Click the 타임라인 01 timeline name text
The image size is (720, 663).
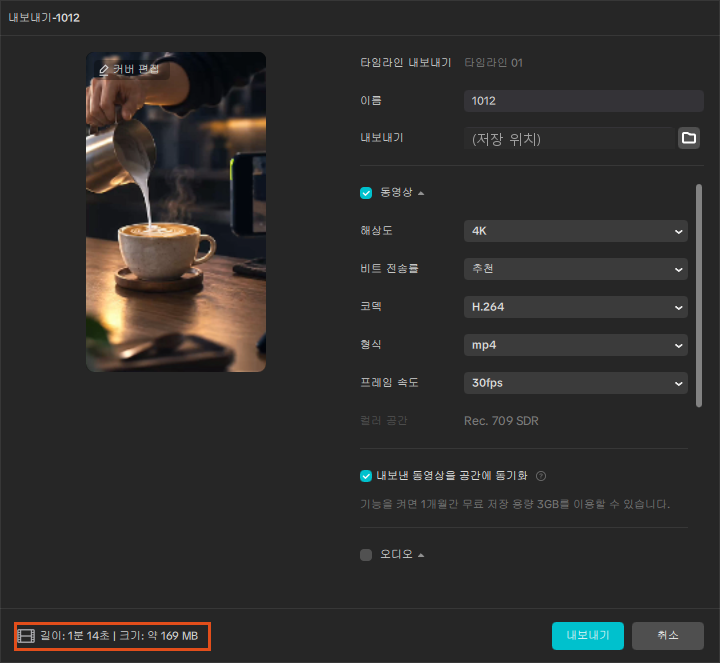494,63
